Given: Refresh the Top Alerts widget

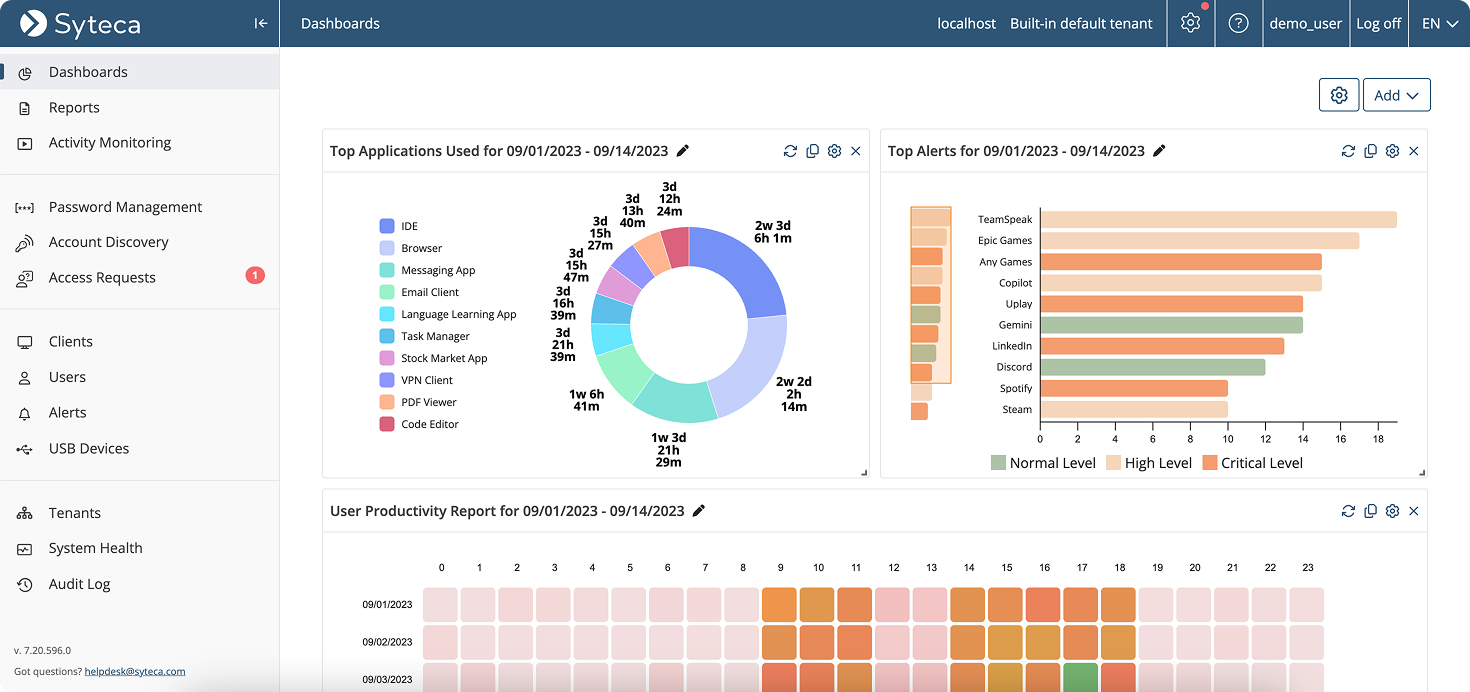Looking at the screenshot, I should (x=1348, y=151).
